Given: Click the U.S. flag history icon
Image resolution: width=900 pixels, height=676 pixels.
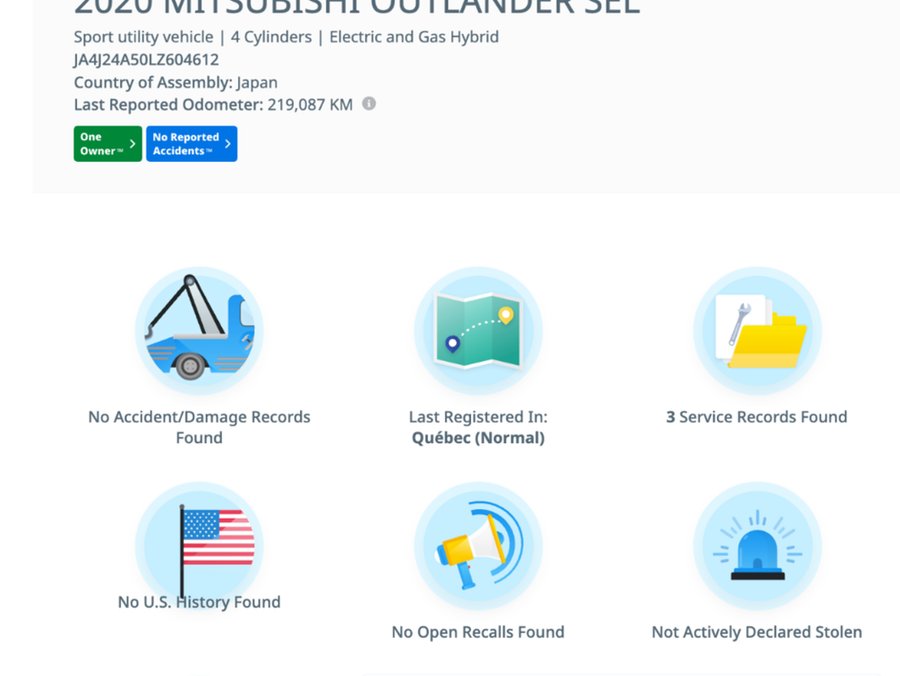Looking at the screenshot, I should click(x=199, y=546).
